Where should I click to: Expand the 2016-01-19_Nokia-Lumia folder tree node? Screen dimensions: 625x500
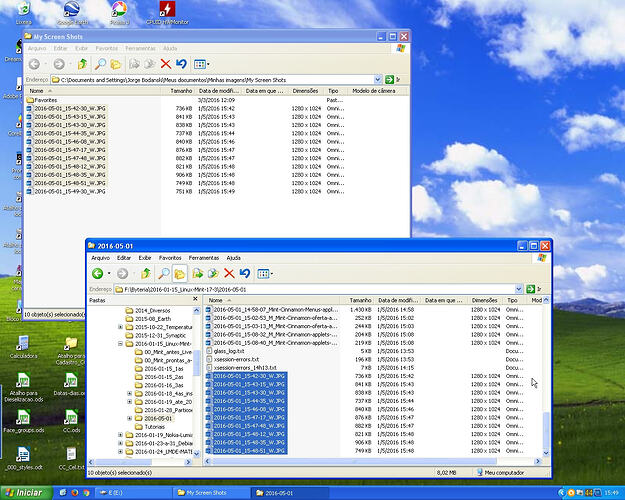tap(121, 435)
